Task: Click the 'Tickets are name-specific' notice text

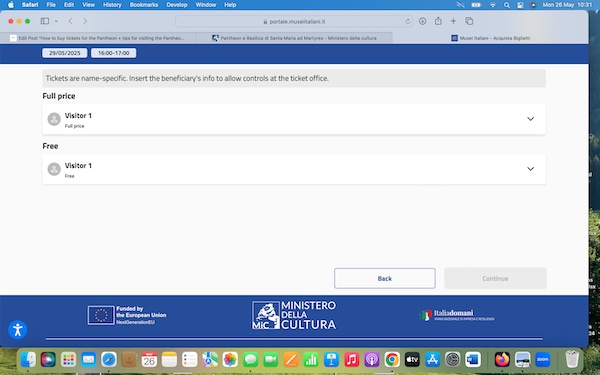Action: [x=187, y=78]
